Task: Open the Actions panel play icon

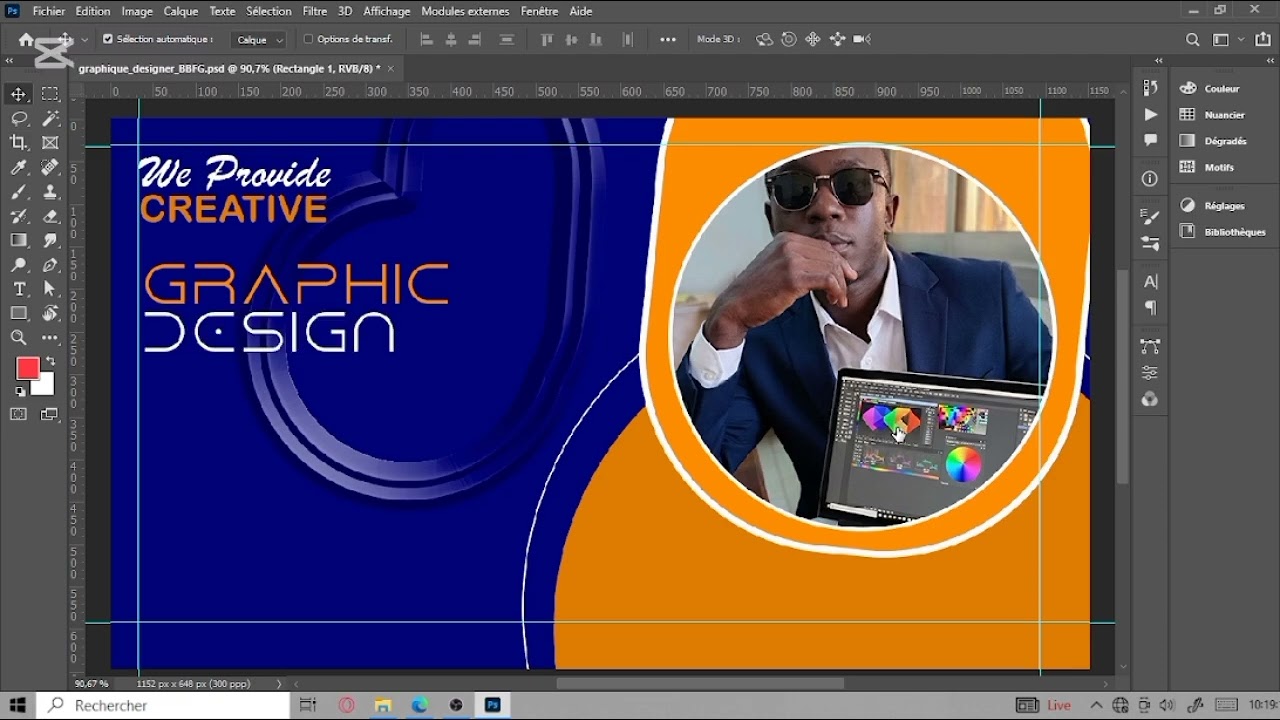Action: click(1151, 115)
